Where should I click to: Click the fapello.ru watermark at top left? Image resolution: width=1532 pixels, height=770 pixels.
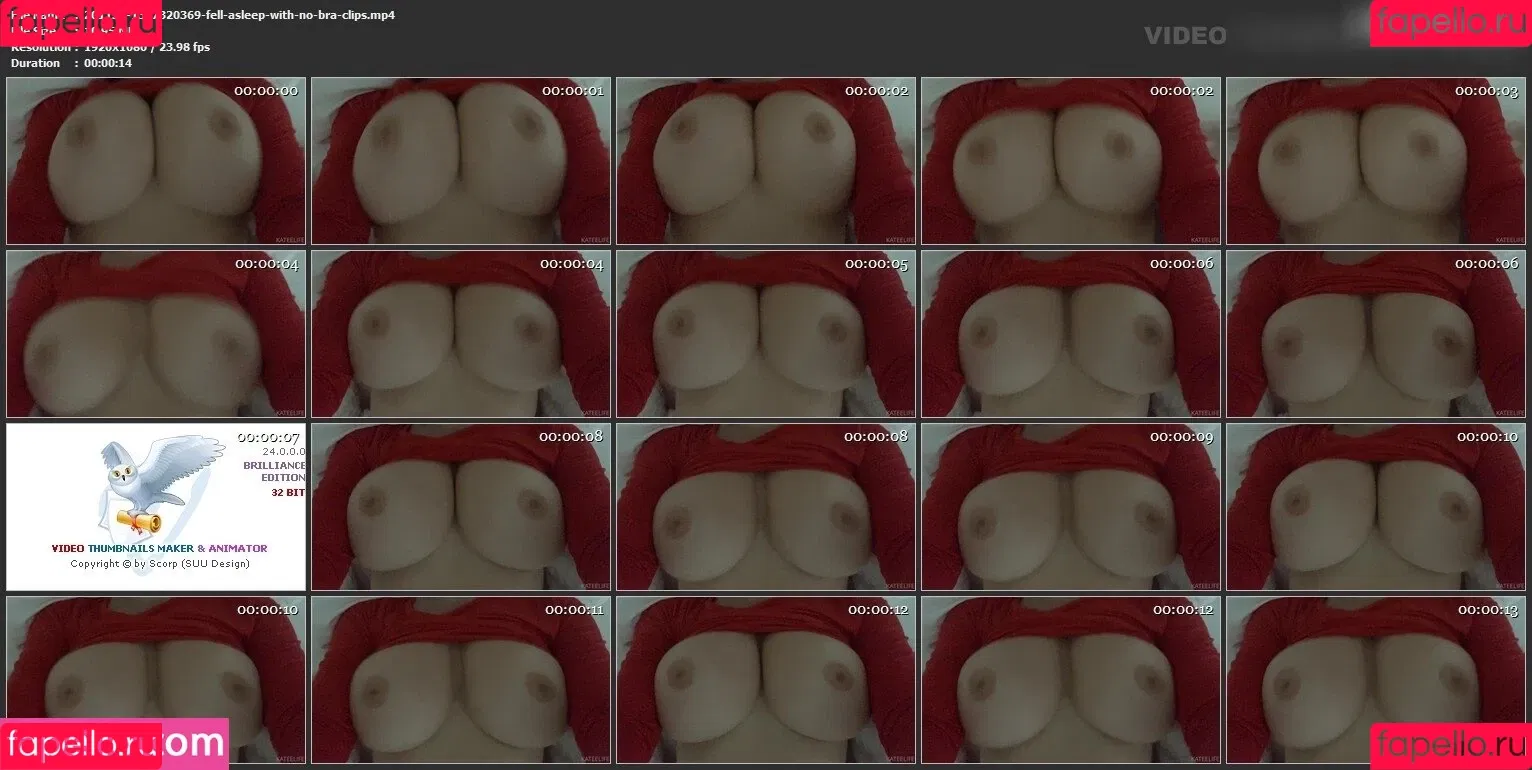point(80,21)
